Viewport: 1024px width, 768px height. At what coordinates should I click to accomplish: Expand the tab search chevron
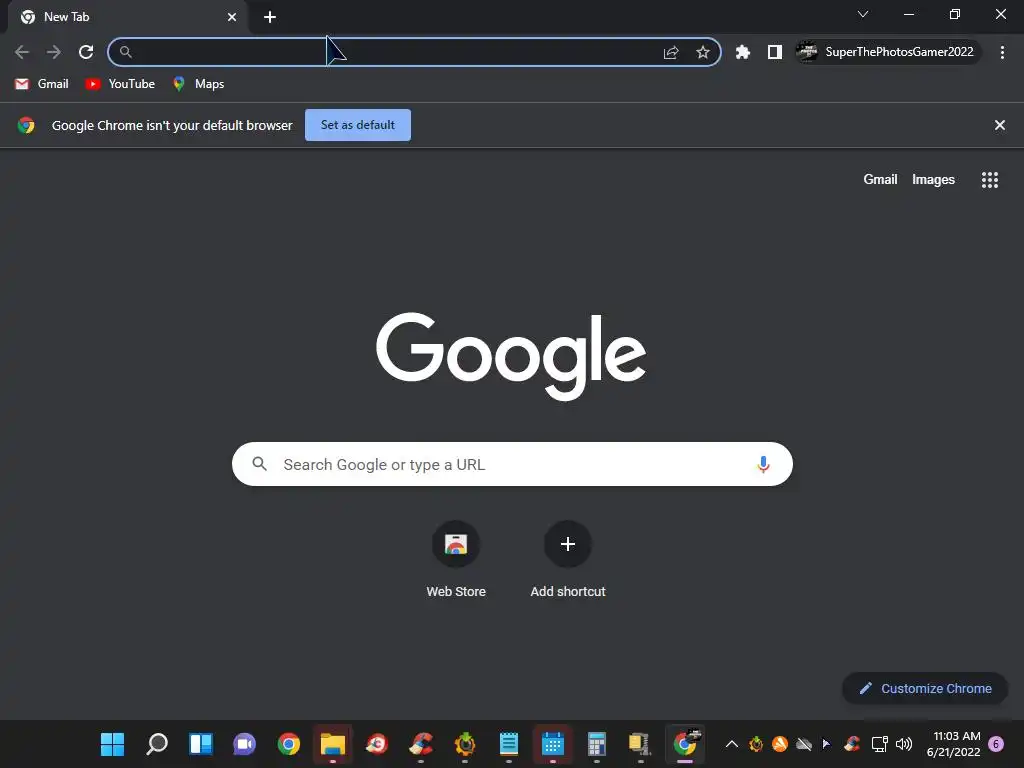click(863, 14)
